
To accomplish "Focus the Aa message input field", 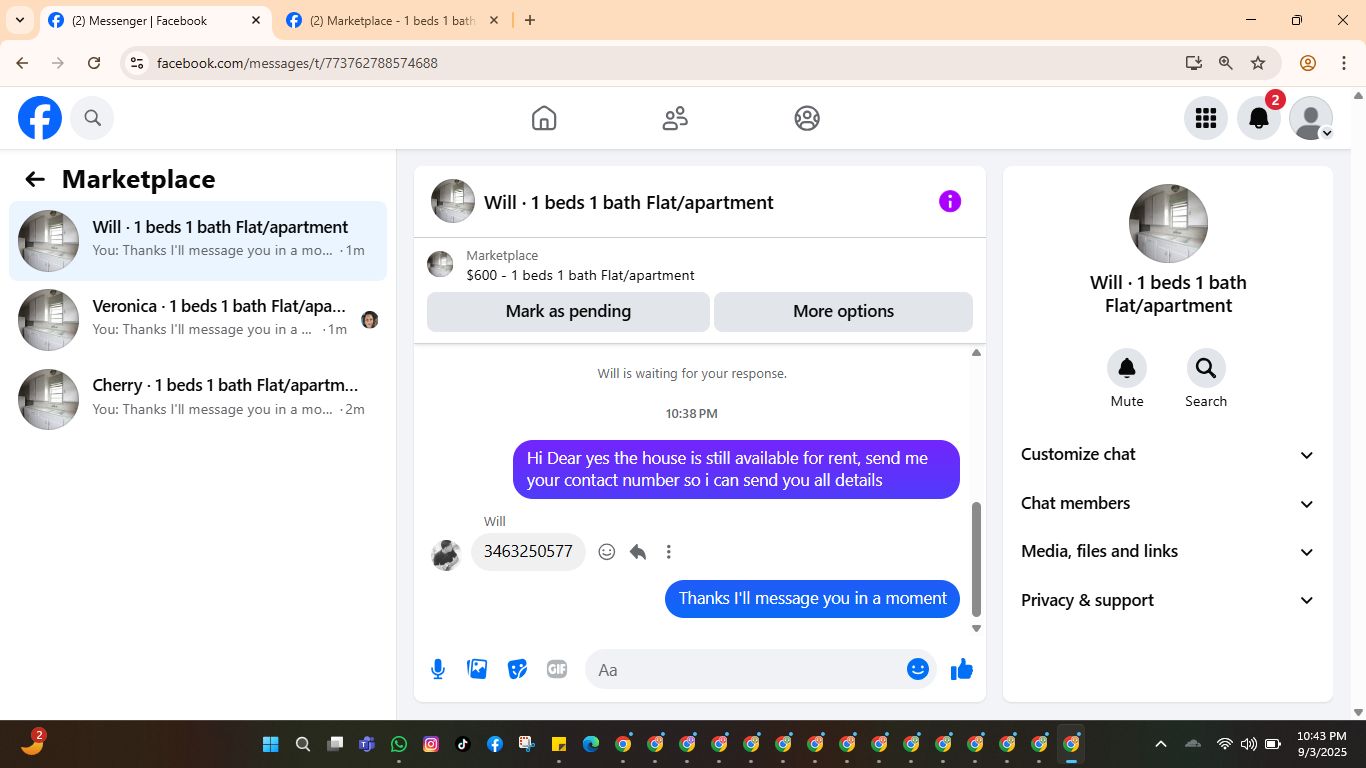I will 750,669.
